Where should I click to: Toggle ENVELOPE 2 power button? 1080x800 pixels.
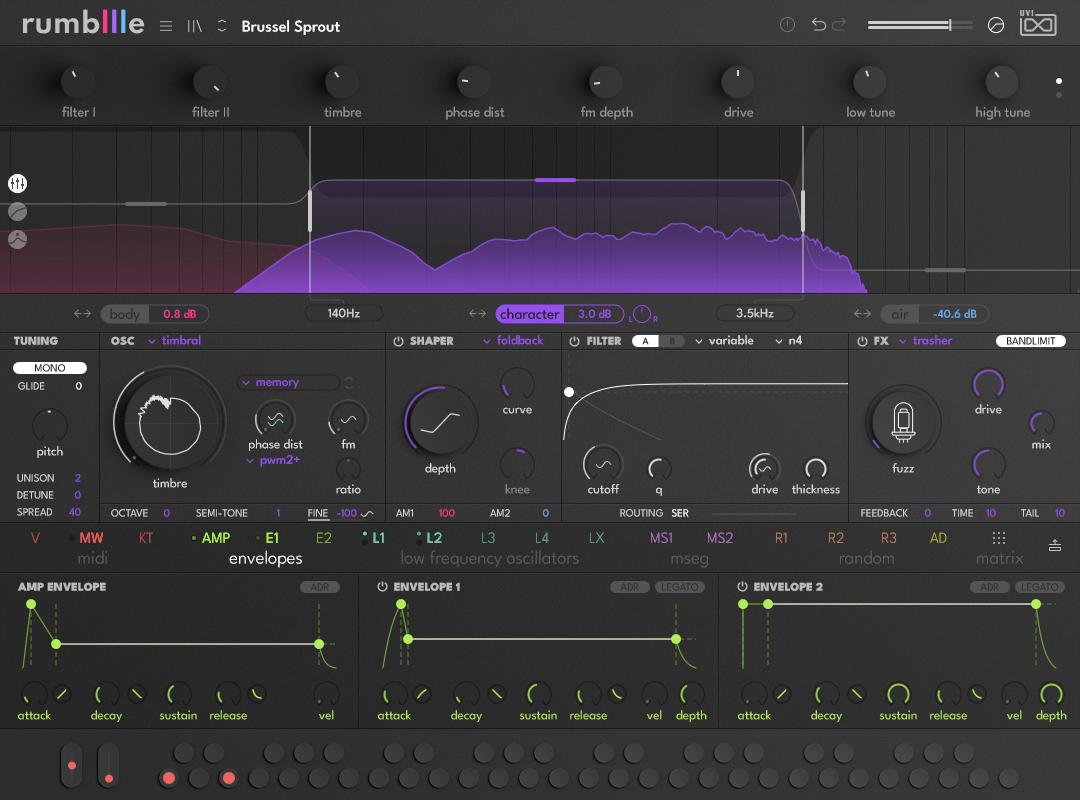coord(742,587)
